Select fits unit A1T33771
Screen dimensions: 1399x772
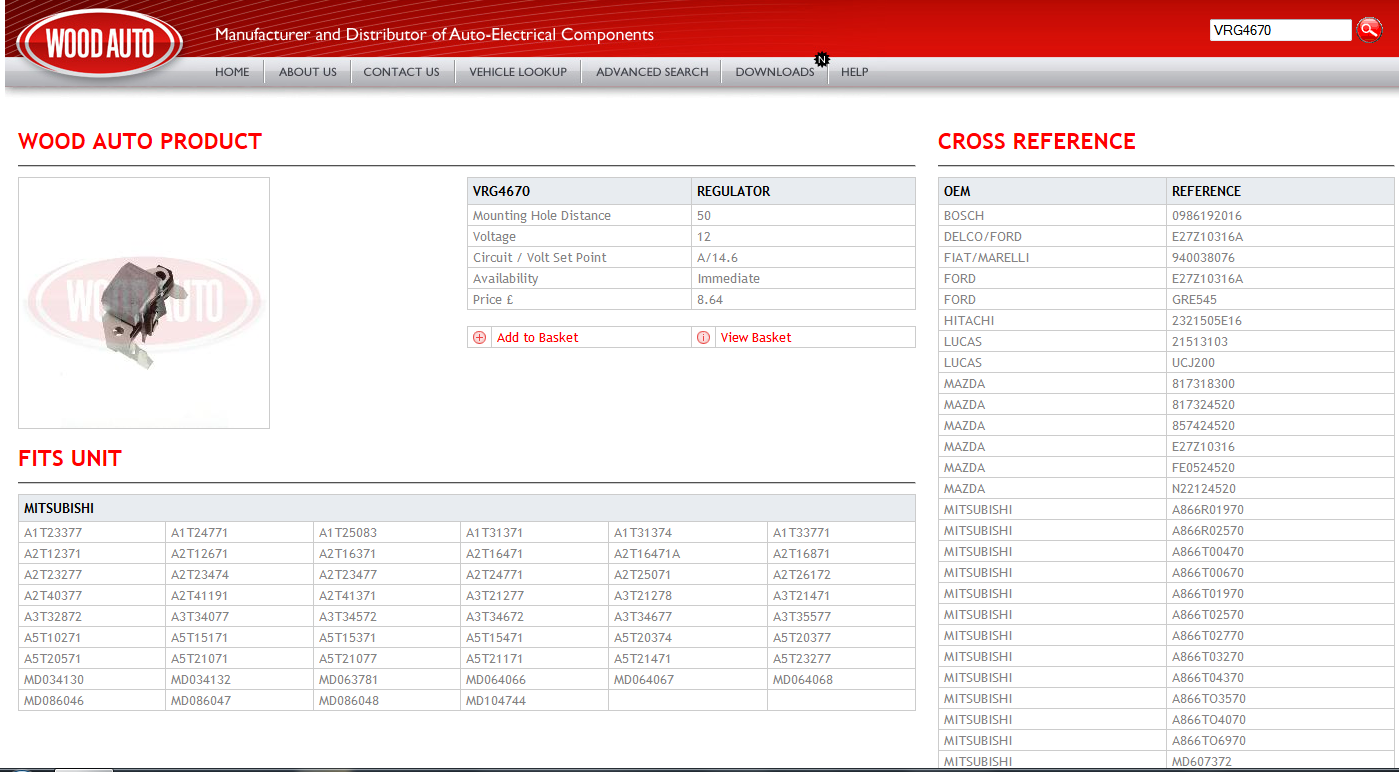tap(802, 533)
